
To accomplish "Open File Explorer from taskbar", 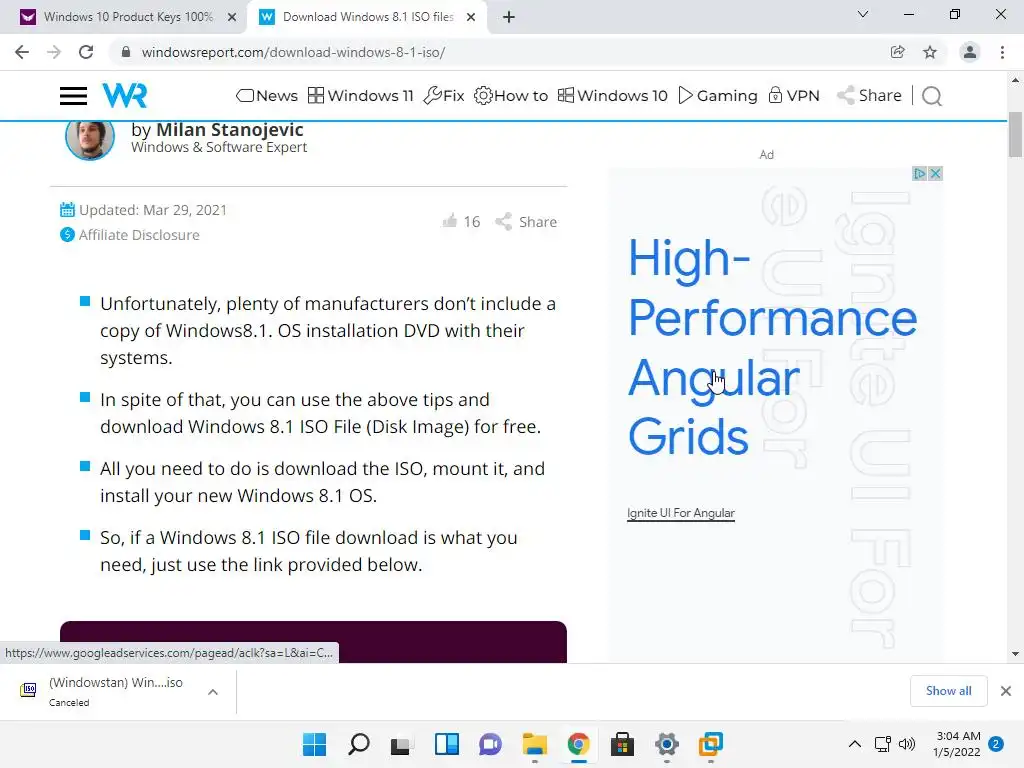I will tap(534, 744).
